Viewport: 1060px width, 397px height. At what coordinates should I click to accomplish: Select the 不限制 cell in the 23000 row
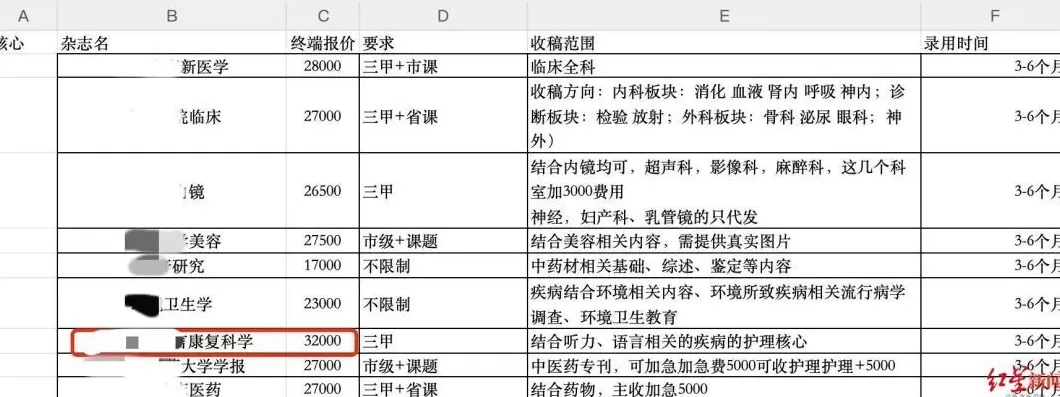click(x=443, y=304)
